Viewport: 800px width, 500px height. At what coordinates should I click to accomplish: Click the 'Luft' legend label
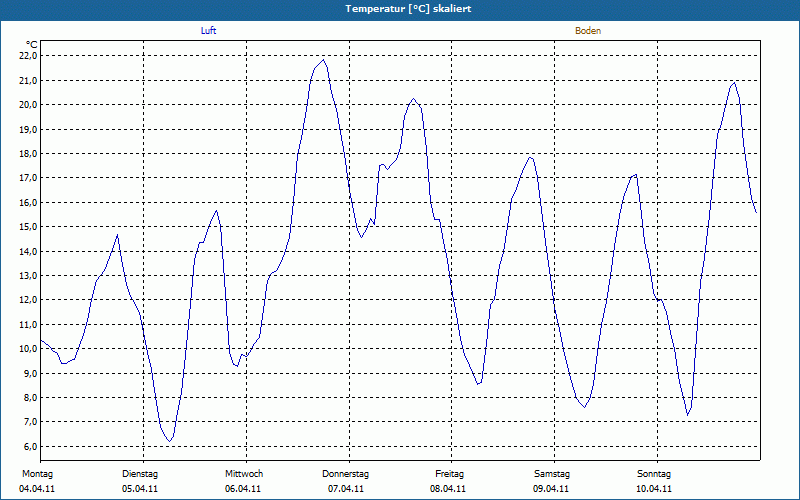click(208, 31)
